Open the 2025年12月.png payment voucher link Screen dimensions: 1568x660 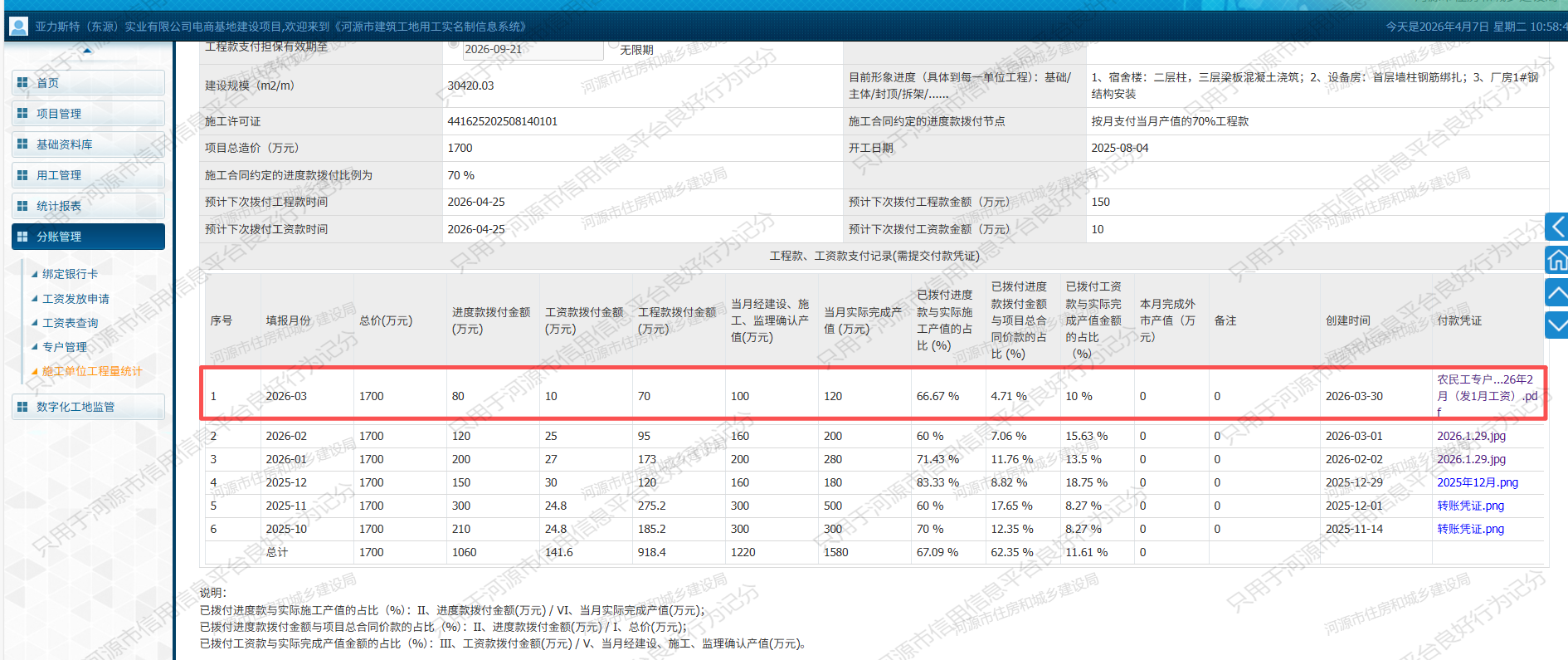click(x=1477, y=482)
